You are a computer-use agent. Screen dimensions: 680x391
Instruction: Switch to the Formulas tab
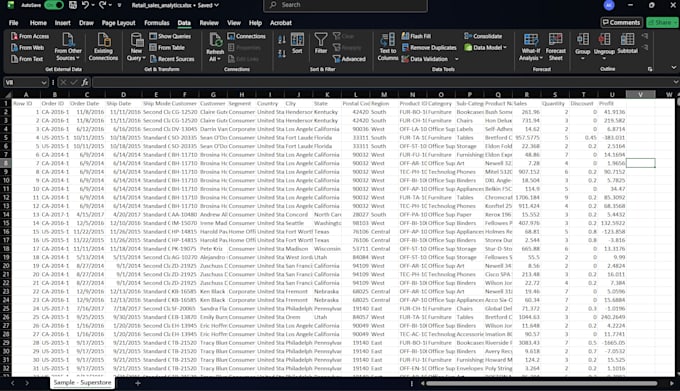pyautogui.click(x=157, y=23)
